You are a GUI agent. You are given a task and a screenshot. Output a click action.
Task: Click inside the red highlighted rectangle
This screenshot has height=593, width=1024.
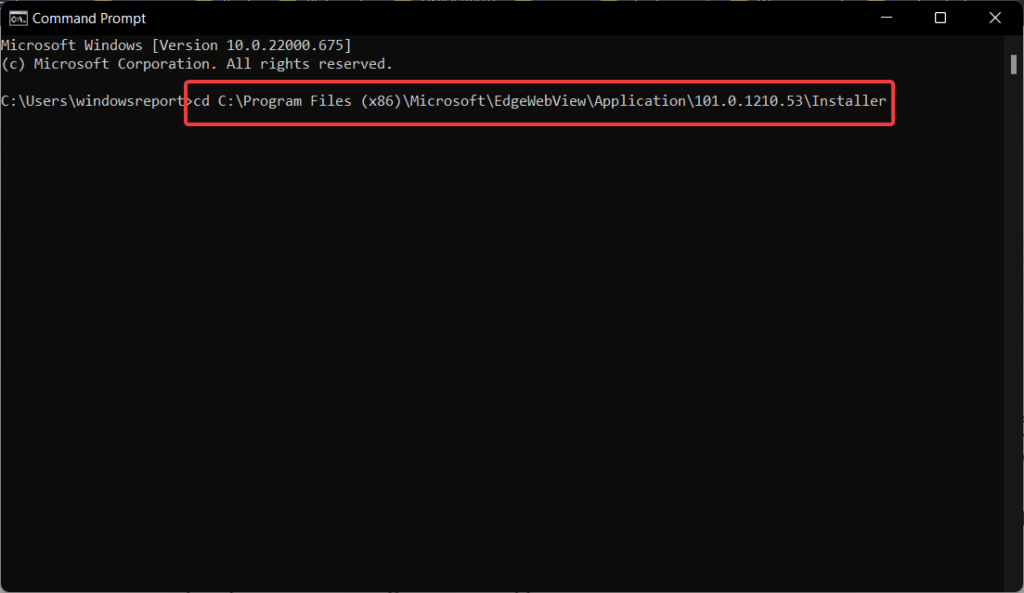click(x=540, y=101)
